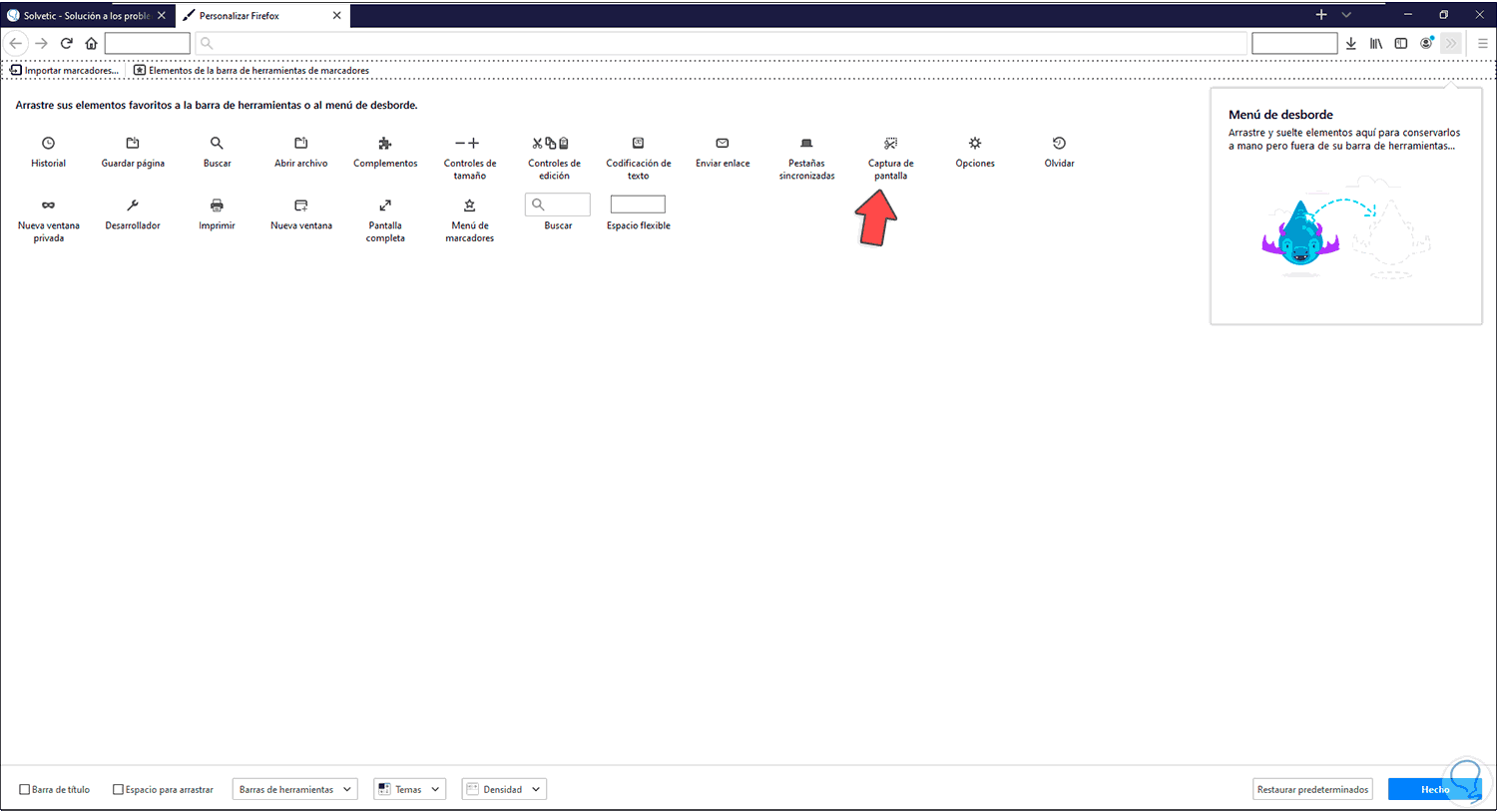Image resolution: width=1497 pixels, height=812 pixels.
Task: Open the Densidad dropdown
Action: coord(504,789)
